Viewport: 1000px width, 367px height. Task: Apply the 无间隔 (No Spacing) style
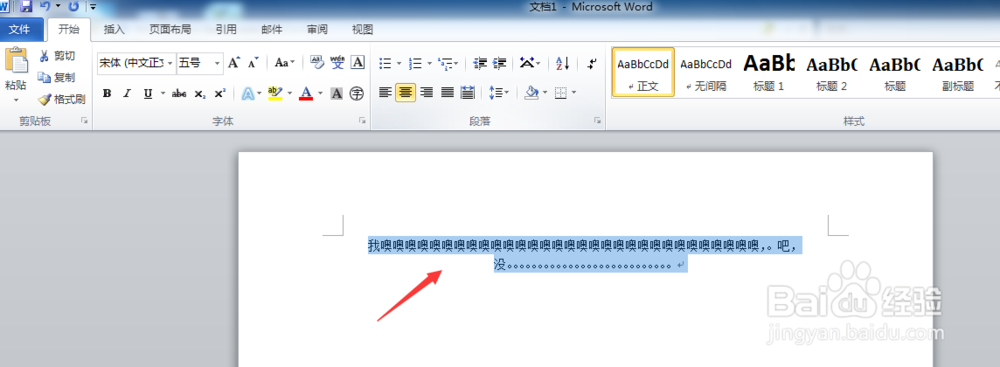click(x=706, y=72)
